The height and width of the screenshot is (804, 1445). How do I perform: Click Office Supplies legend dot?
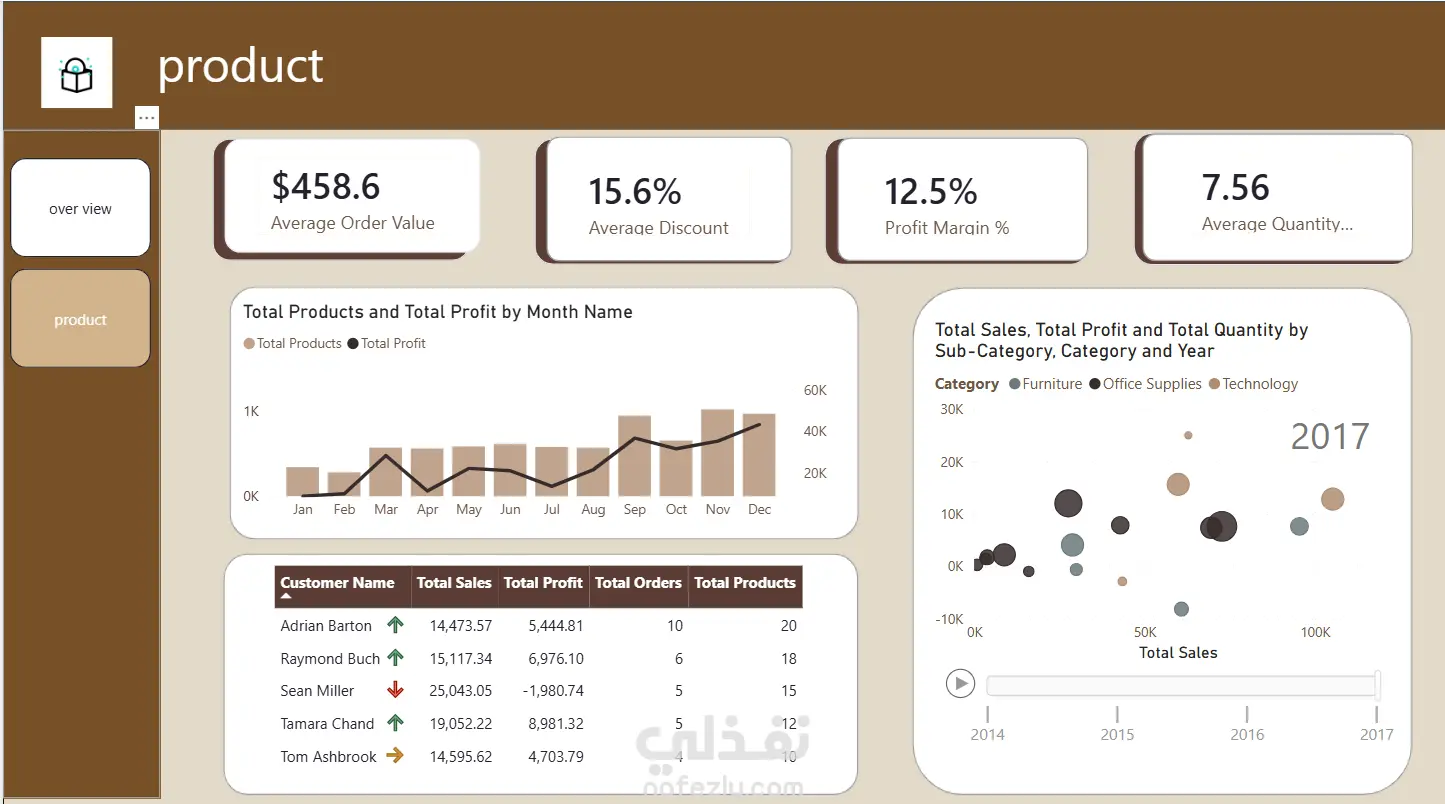[x=1095, y=384]
